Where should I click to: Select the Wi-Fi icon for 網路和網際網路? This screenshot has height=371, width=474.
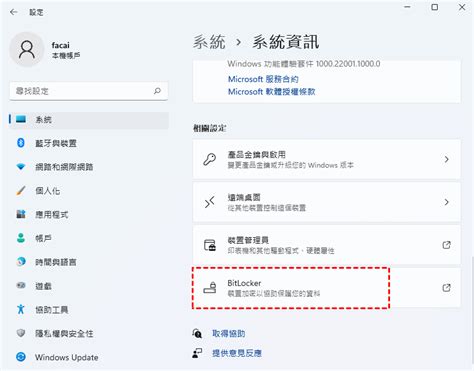click(21, 167)
